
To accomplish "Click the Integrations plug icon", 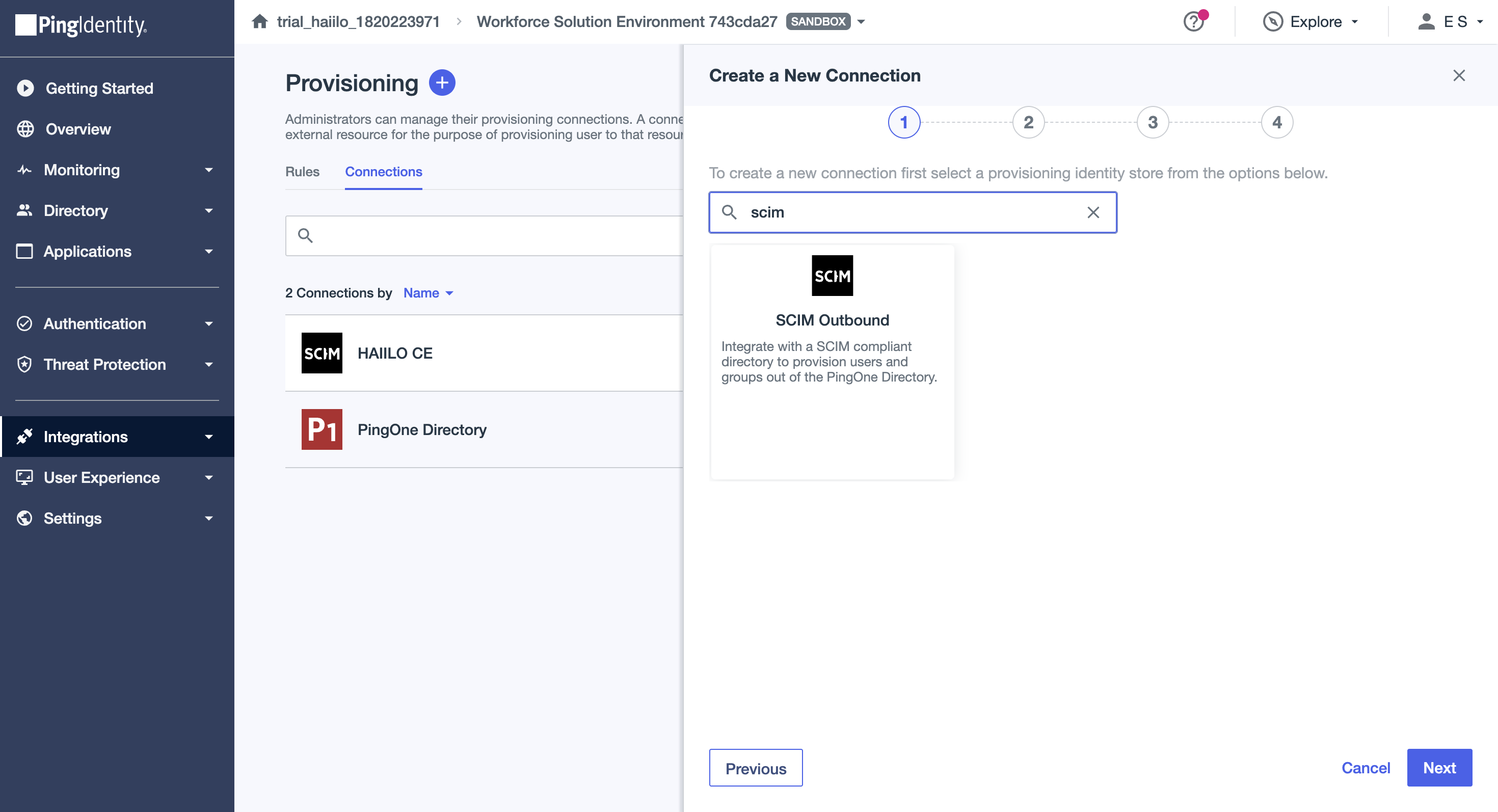I will tap(24, 437).
